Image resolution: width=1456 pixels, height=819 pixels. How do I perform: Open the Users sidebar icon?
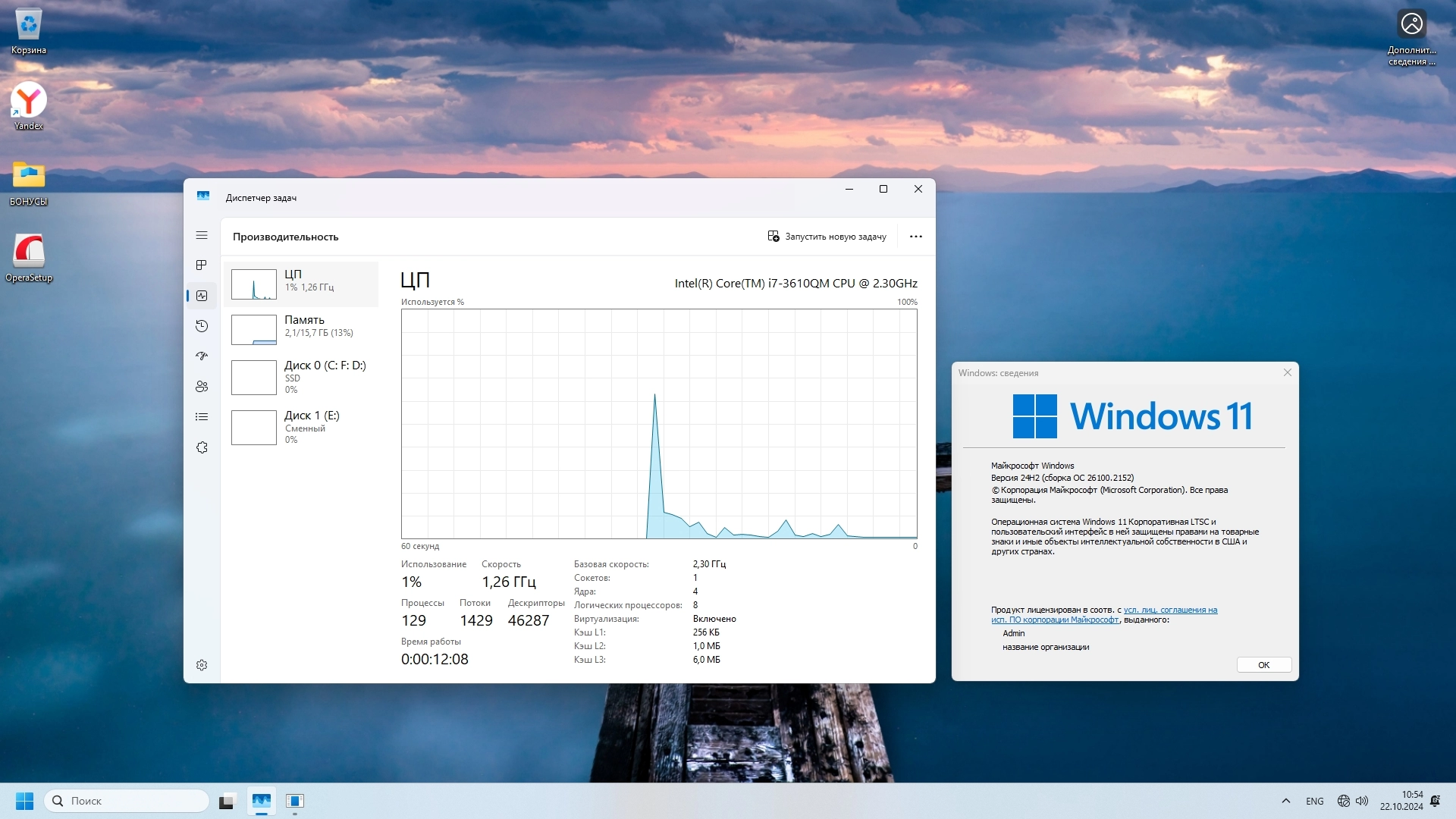[x=202, y=386]
